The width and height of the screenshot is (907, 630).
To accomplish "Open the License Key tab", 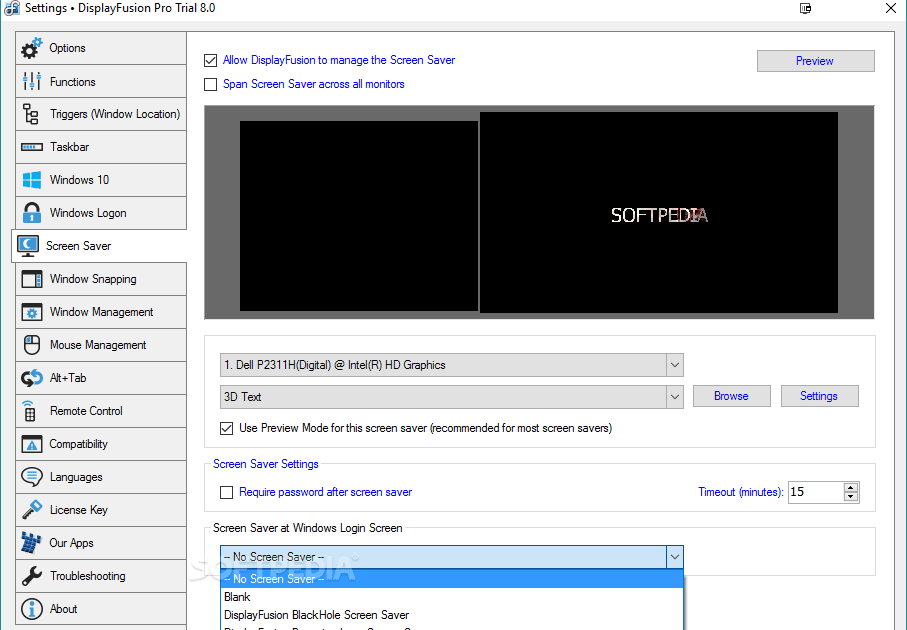I will (101, 510).
